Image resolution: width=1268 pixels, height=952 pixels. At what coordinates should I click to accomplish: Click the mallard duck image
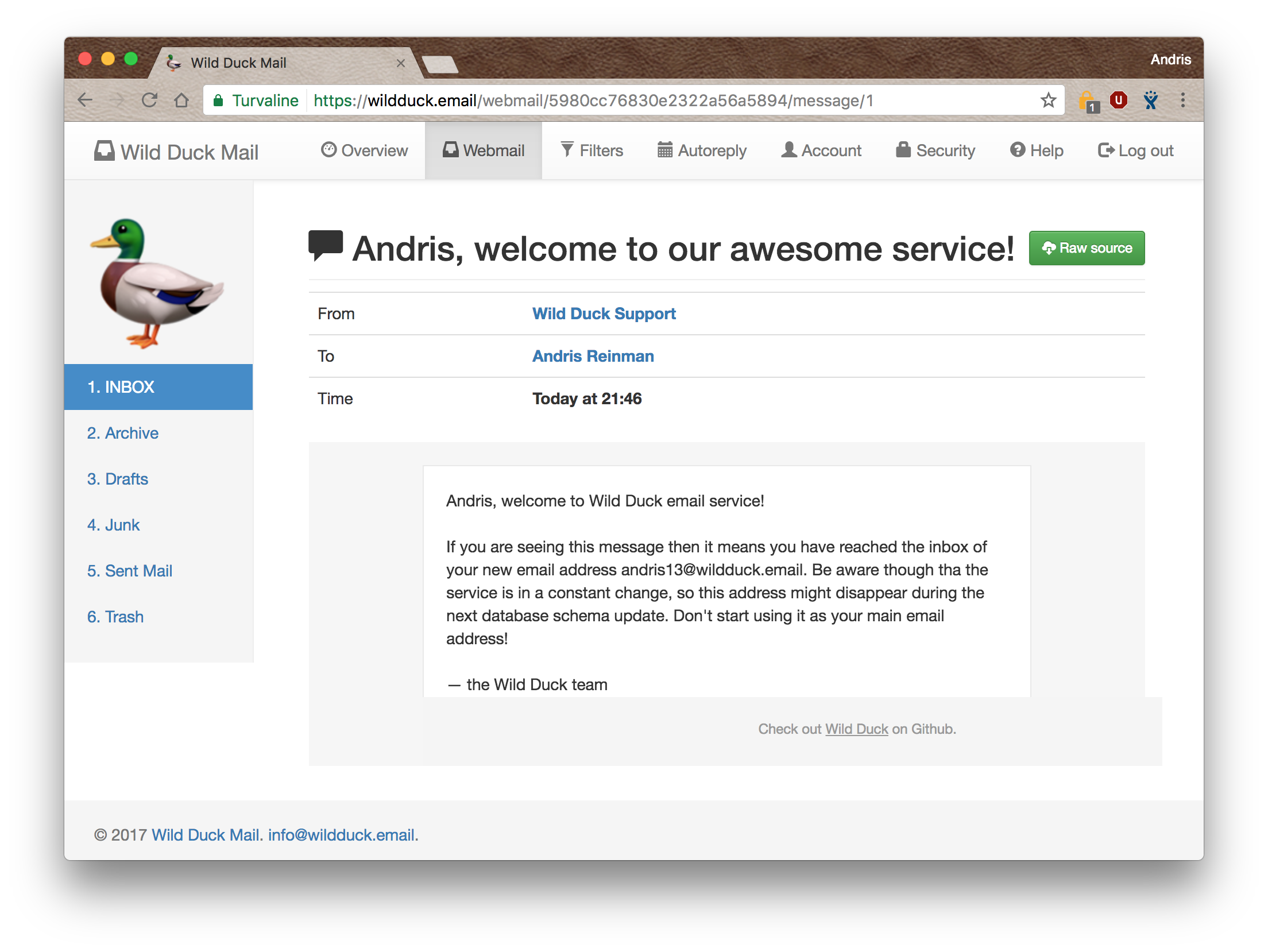[156, 282]
